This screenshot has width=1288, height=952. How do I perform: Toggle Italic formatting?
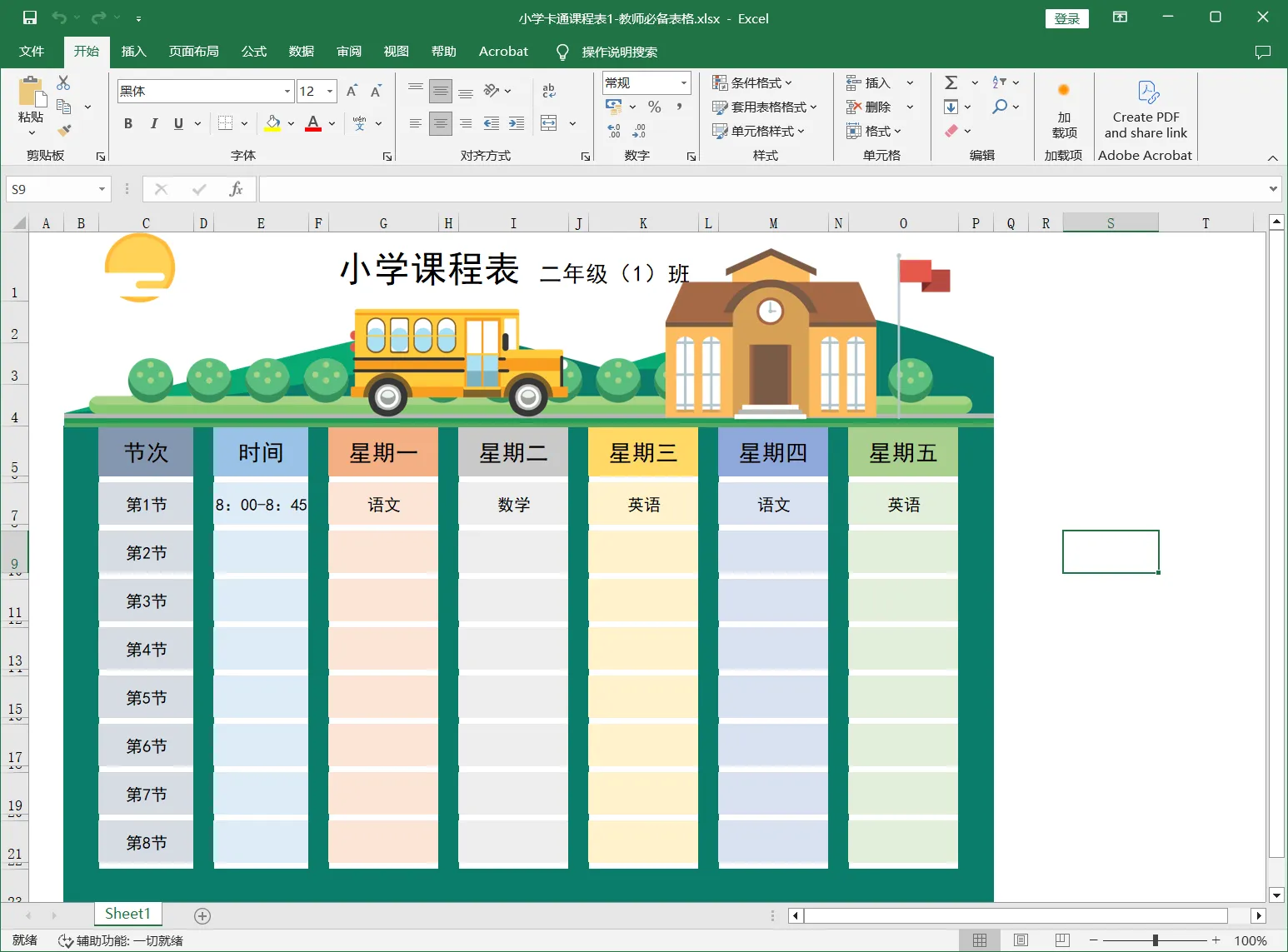(x=153, y=123)
